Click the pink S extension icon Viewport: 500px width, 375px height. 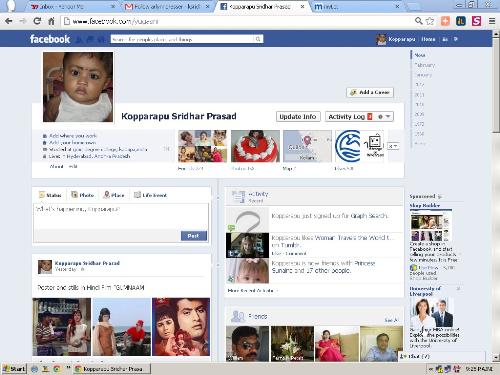pyautogui.click(x=476, y=21)
